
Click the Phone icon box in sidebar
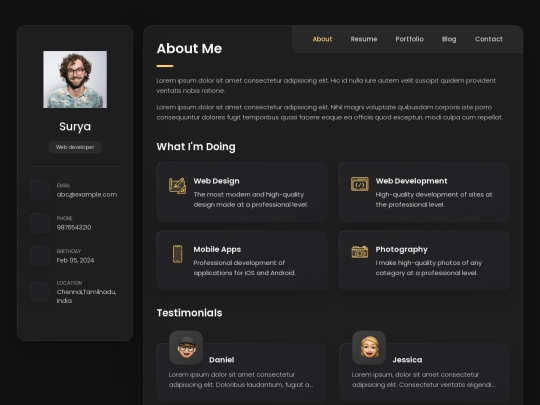pyautogui.click(x=40, y=223)
